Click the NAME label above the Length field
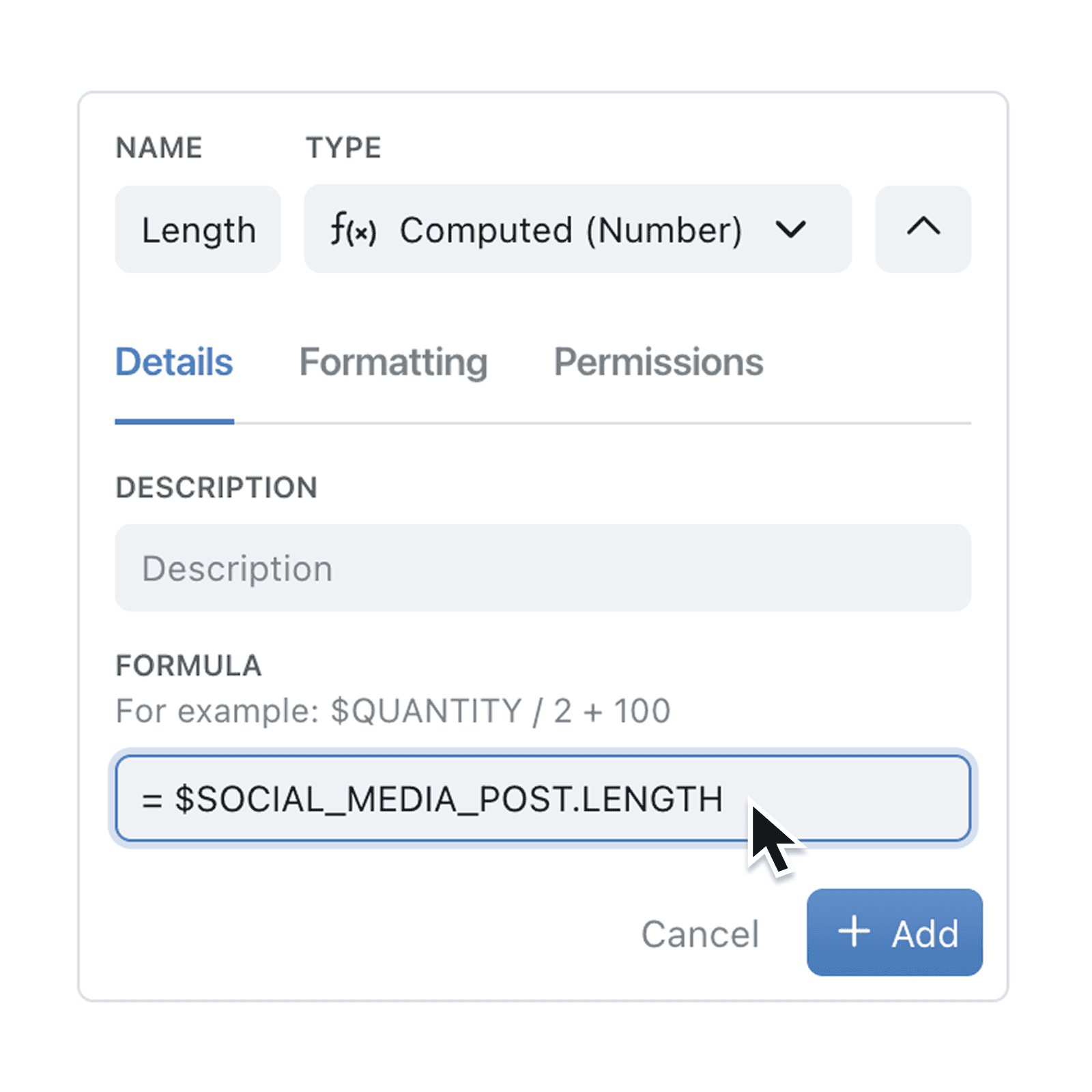 click(x=159, y=146)
